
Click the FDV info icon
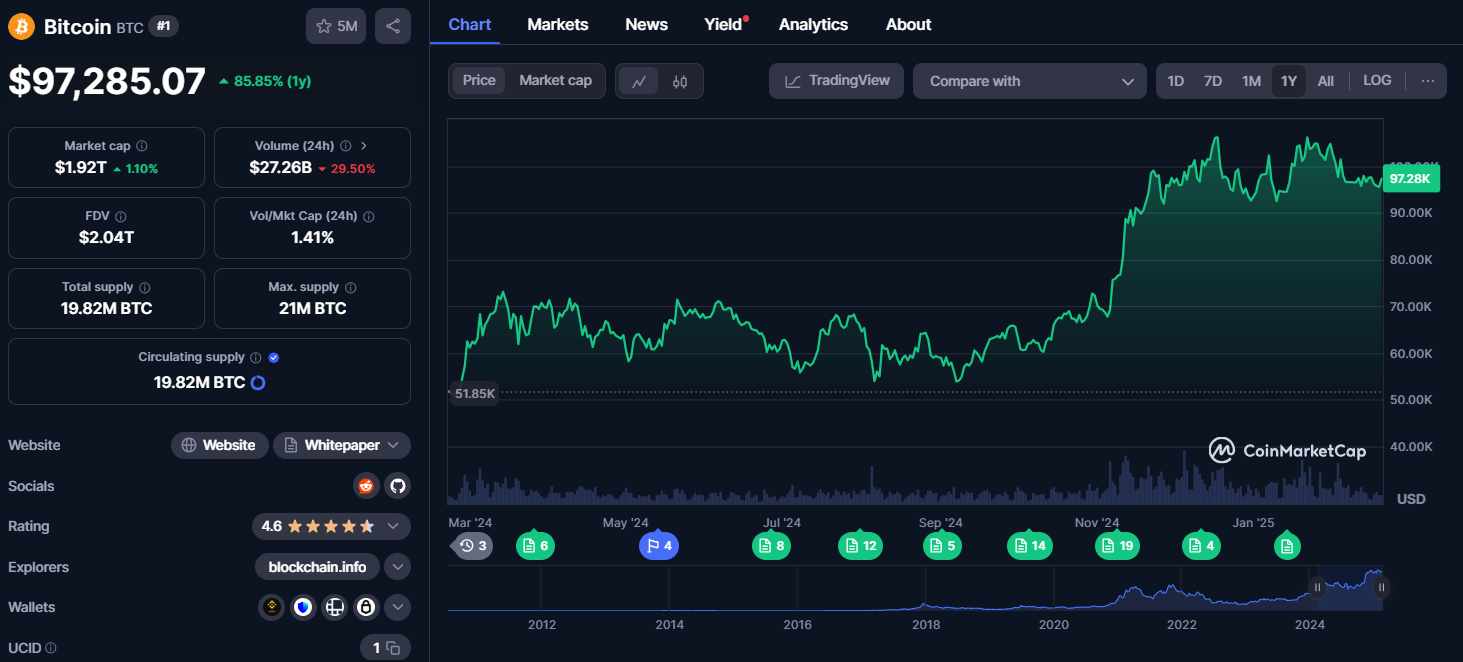tap(121, 216)
